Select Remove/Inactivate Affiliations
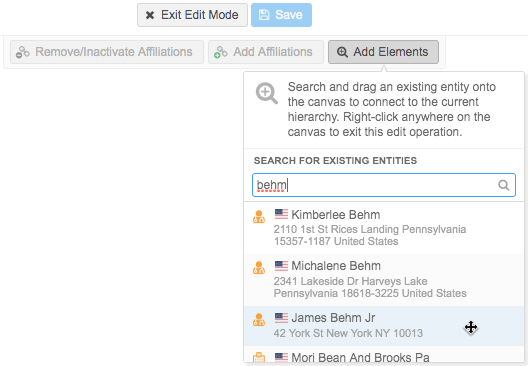Screen dimensions: 528x366 click(x=107, y=52)
